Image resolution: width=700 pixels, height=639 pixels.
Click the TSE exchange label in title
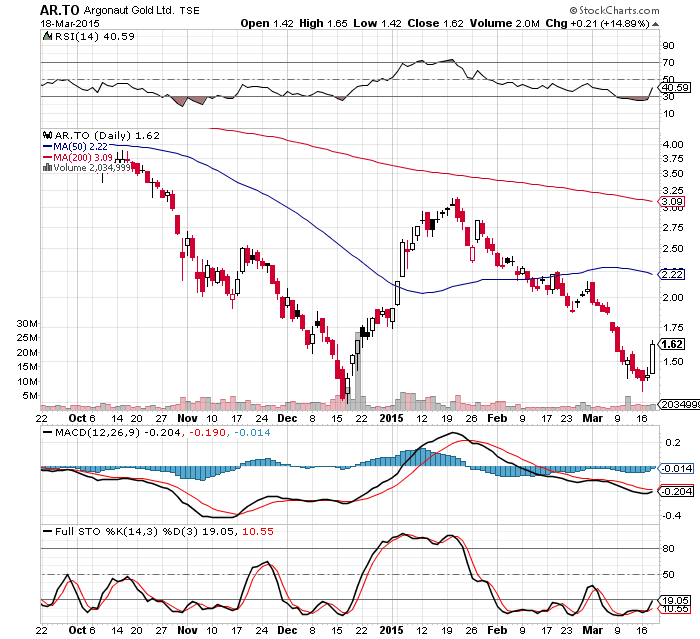coord(190,11)
